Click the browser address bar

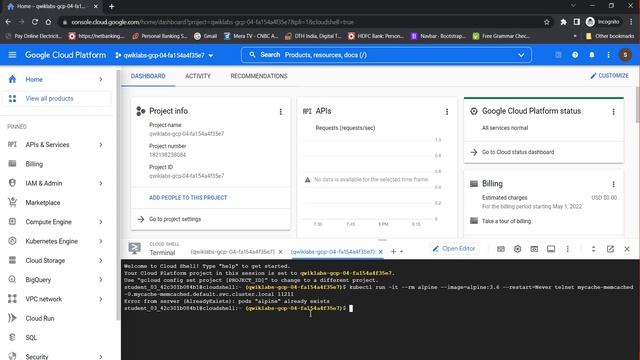click(x=302, y=22)
